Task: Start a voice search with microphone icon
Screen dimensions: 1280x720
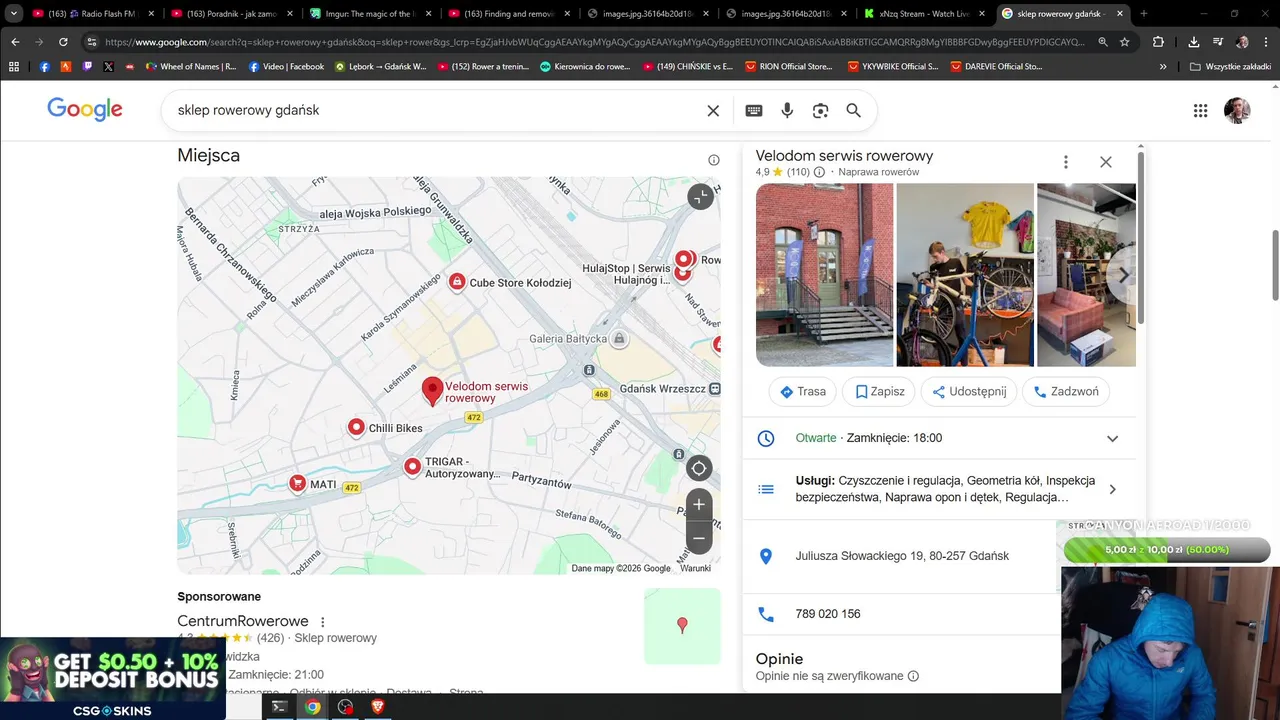Action: click(787, 111)
